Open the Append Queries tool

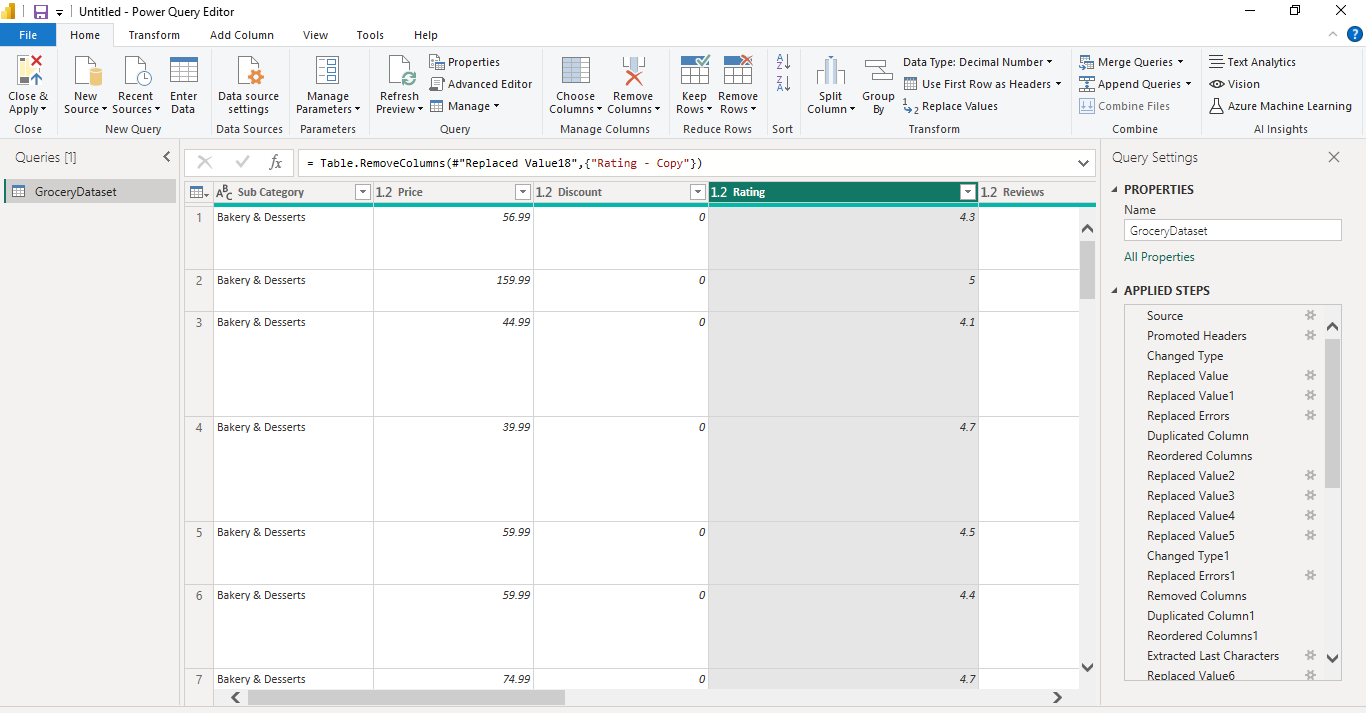[x=1133, y=83]
